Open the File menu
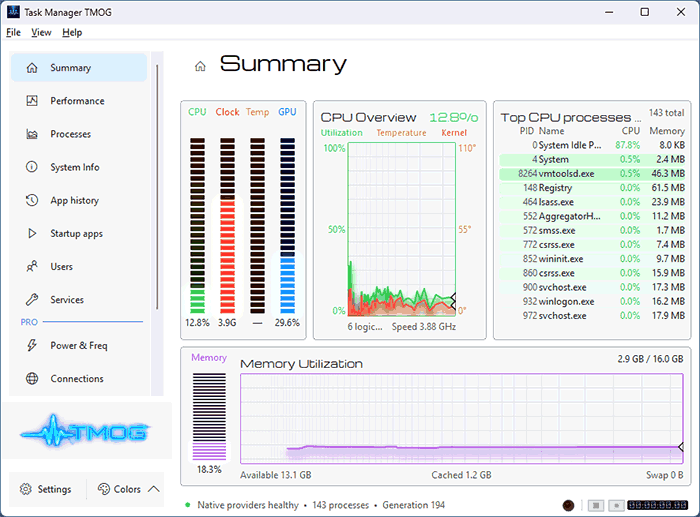Screen dimensions: 700x517 [13, 33]
